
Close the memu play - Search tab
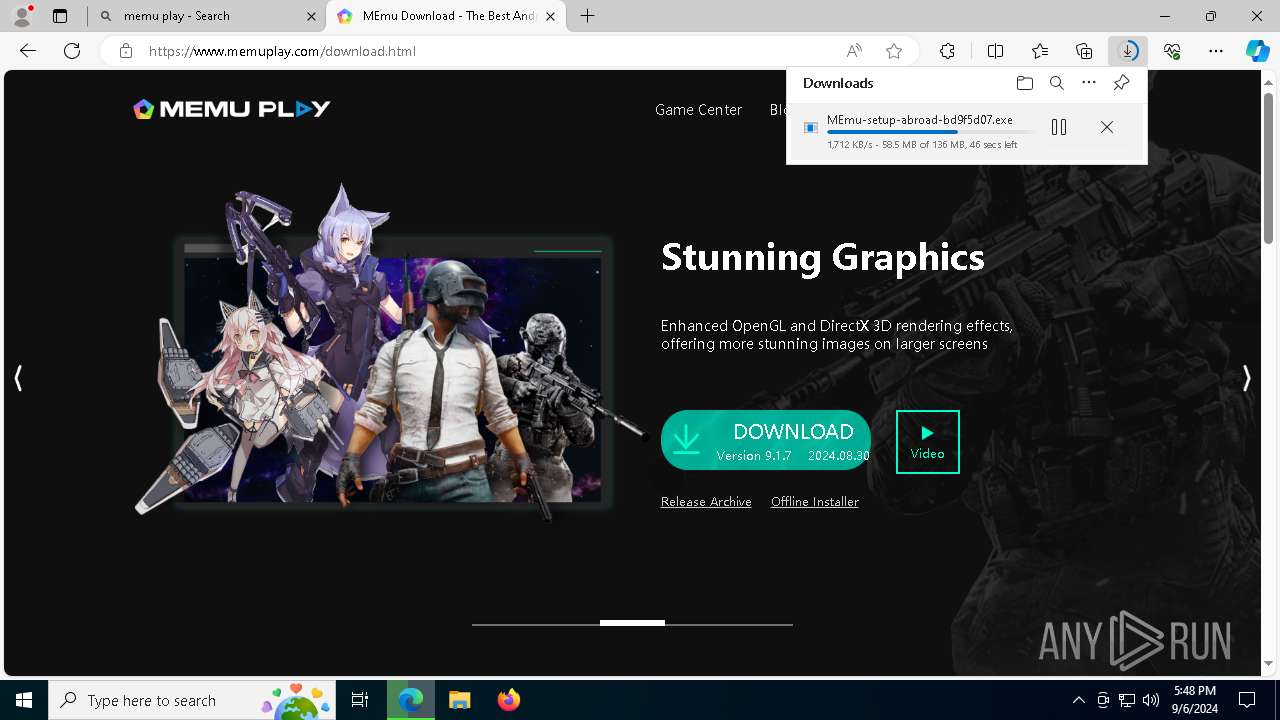pyautogui.click(x=311, y=16)
